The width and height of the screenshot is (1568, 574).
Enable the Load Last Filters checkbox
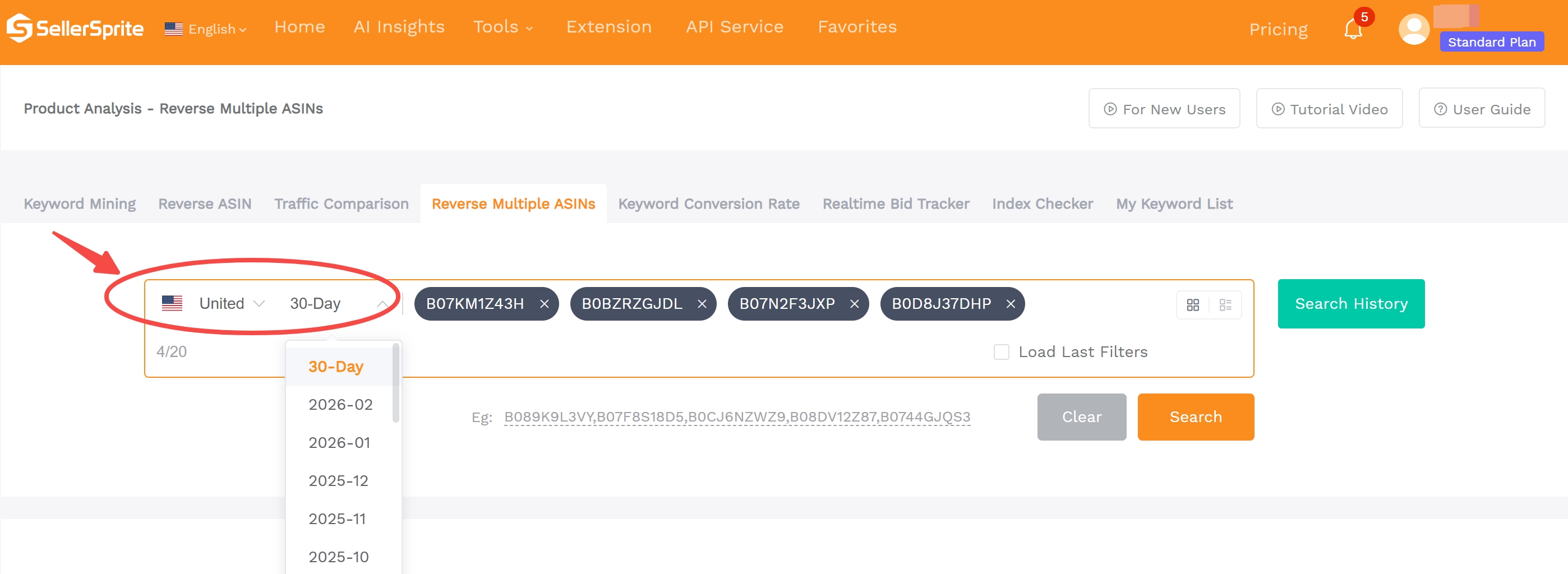(1000, 351)
